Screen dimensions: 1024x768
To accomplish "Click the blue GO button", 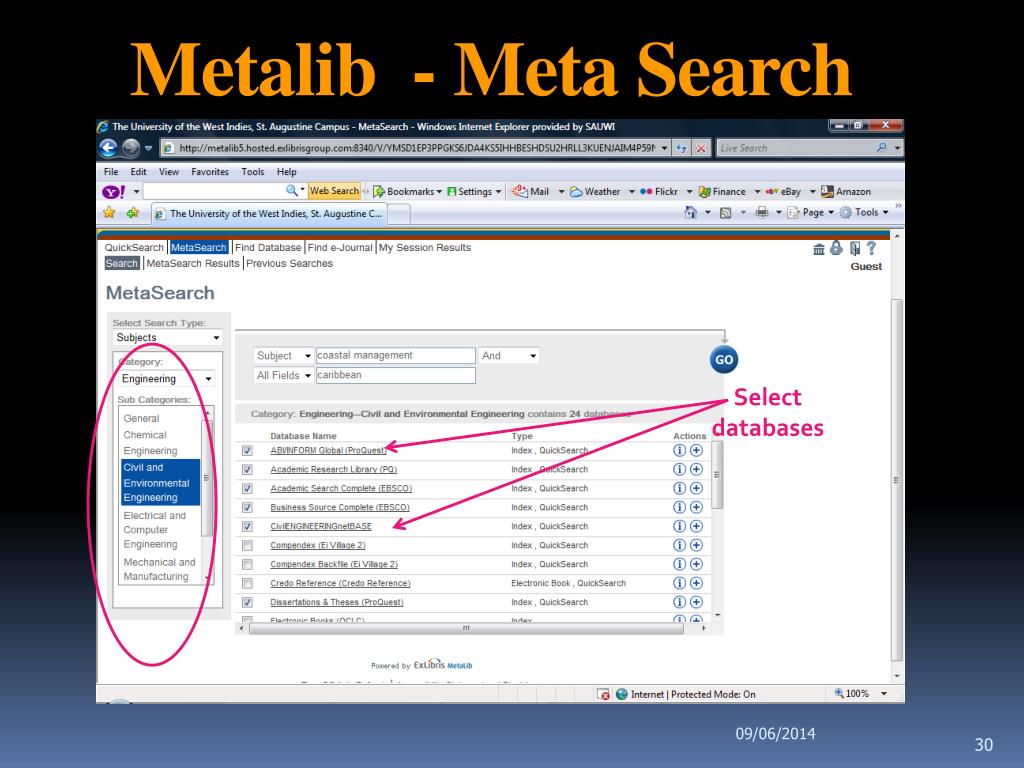I will tap(724, 360).
